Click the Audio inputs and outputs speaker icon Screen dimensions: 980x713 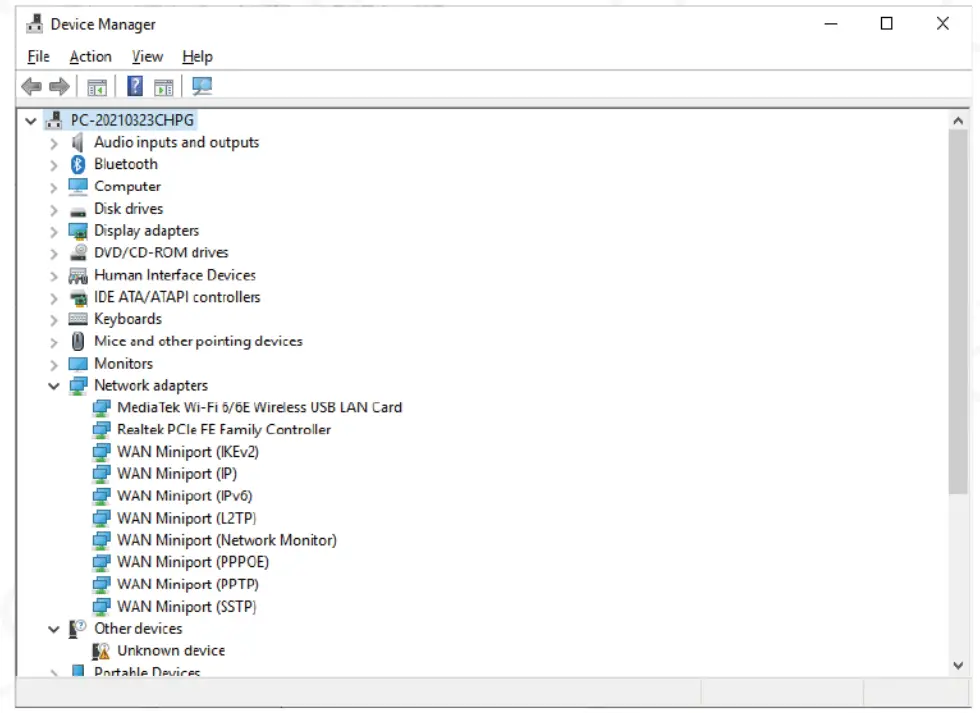point(78,142)
